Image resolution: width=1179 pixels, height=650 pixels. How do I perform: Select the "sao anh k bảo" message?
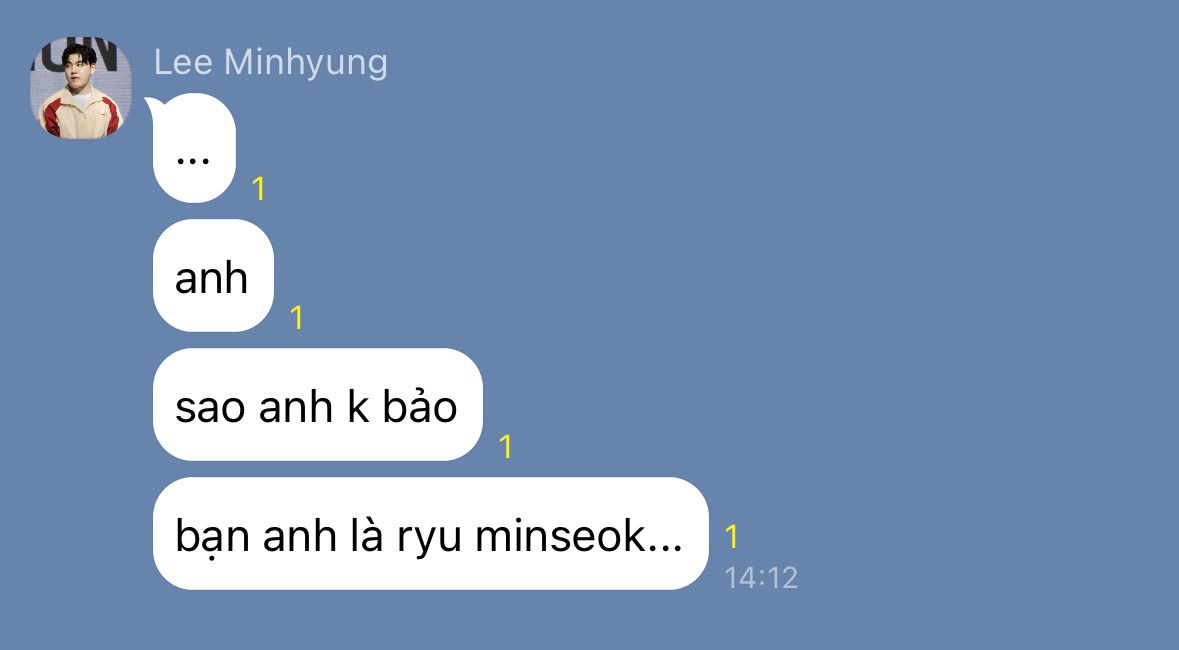point(317,405)
